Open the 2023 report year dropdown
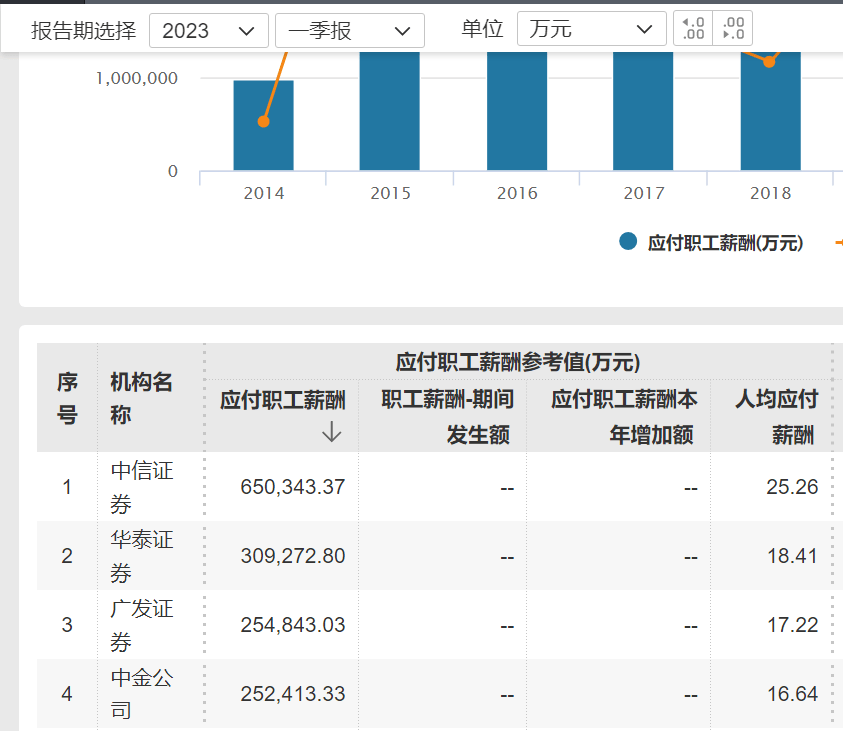Image resolution: width=843 pixels, height=731 pixels. tap(209, 30)
